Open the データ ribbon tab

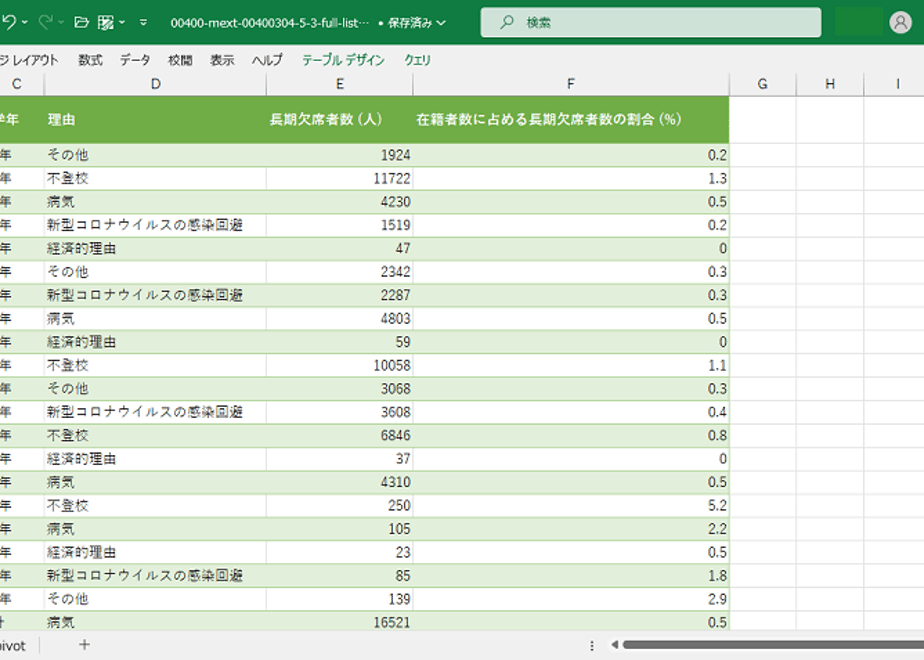(135, 60)
